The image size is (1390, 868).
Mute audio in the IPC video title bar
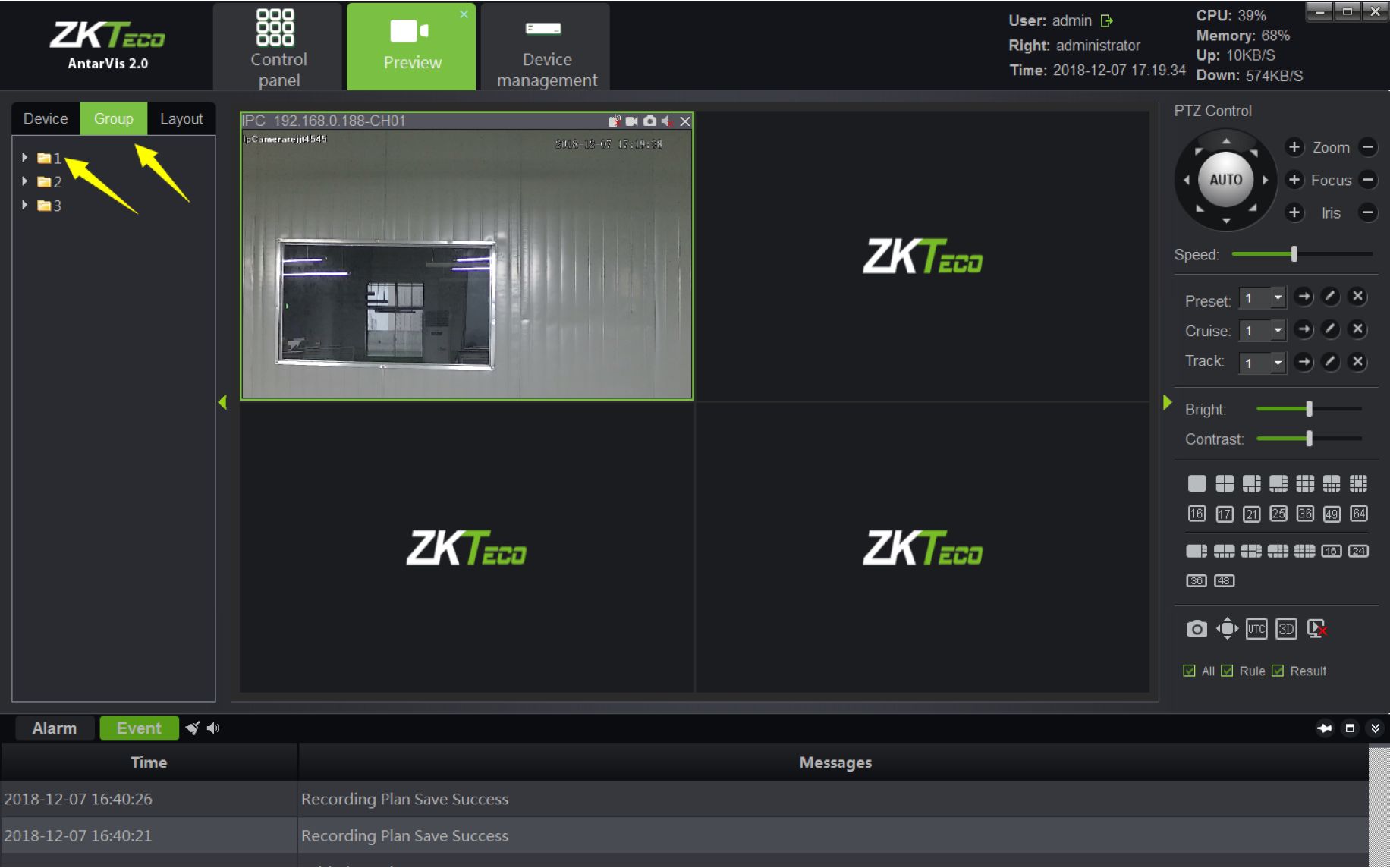pos(667,121)
